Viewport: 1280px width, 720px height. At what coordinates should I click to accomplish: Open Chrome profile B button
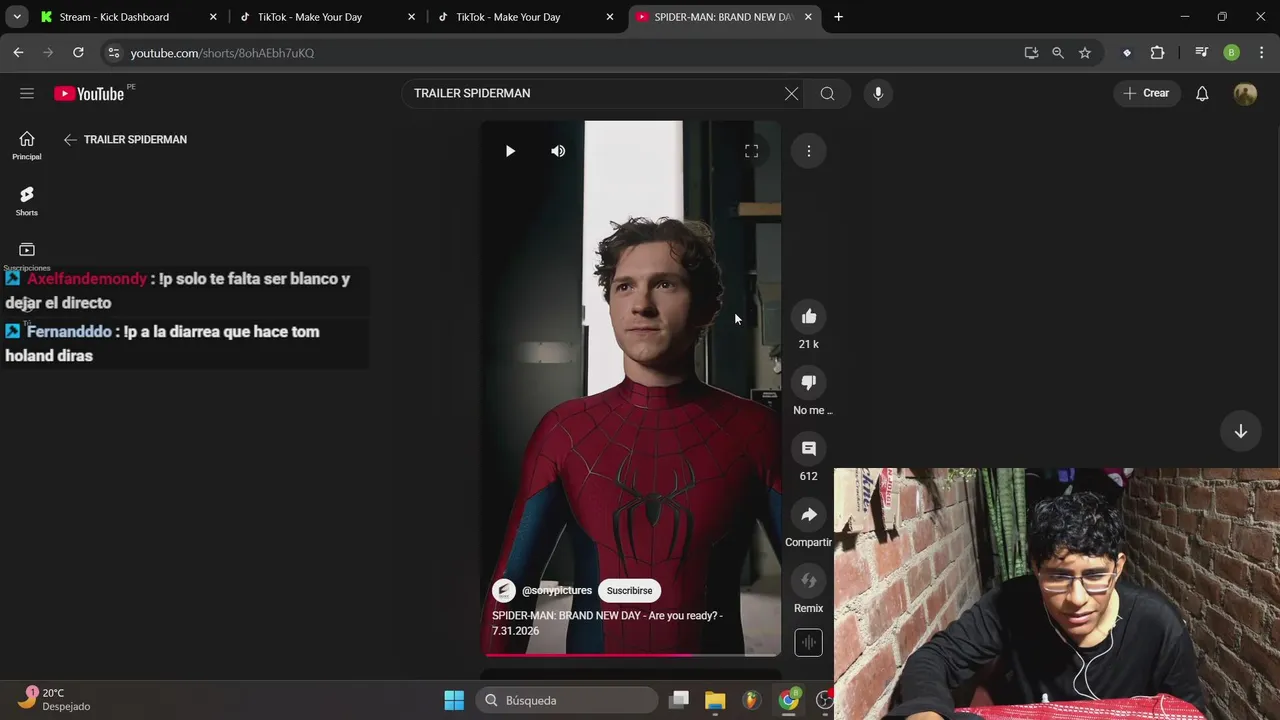(x=1231, y=53)
